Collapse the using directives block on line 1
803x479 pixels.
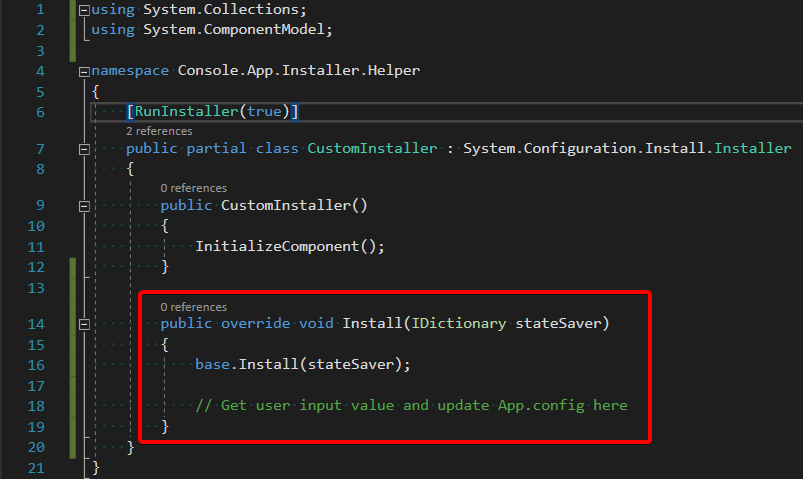tap(84, 10)
